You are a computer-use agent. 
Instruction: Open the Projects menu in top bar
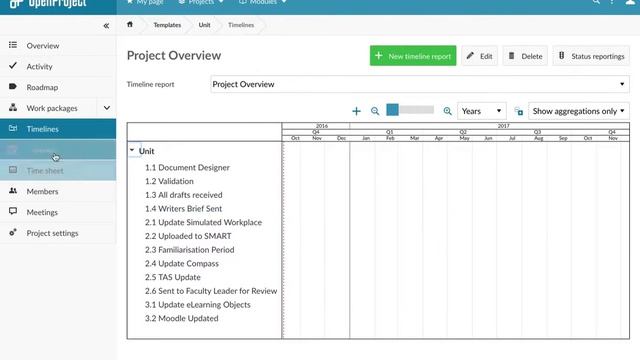pyautogui.click(x=201, y=2)
